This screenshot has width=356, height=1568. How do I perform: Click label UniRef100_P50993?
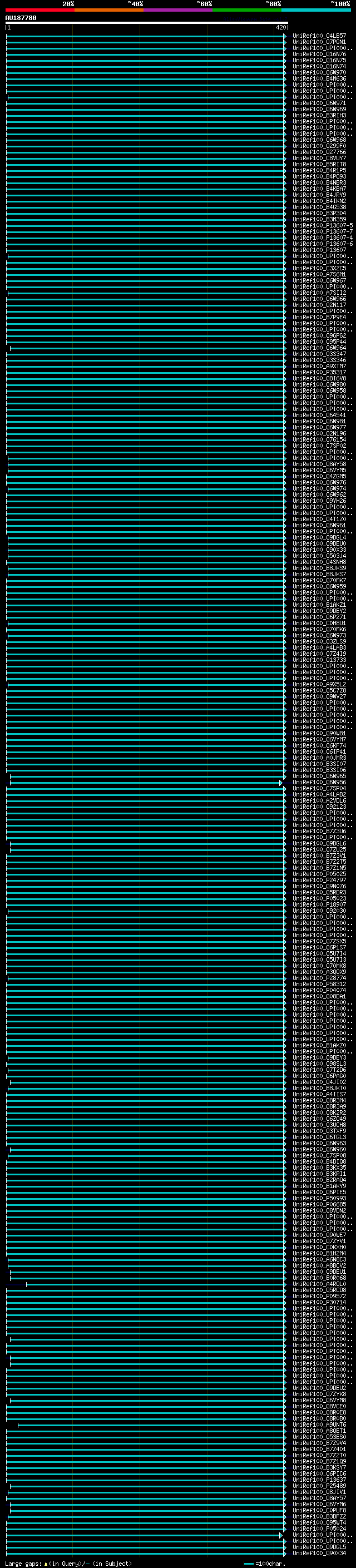click(x=319, y=1199)
